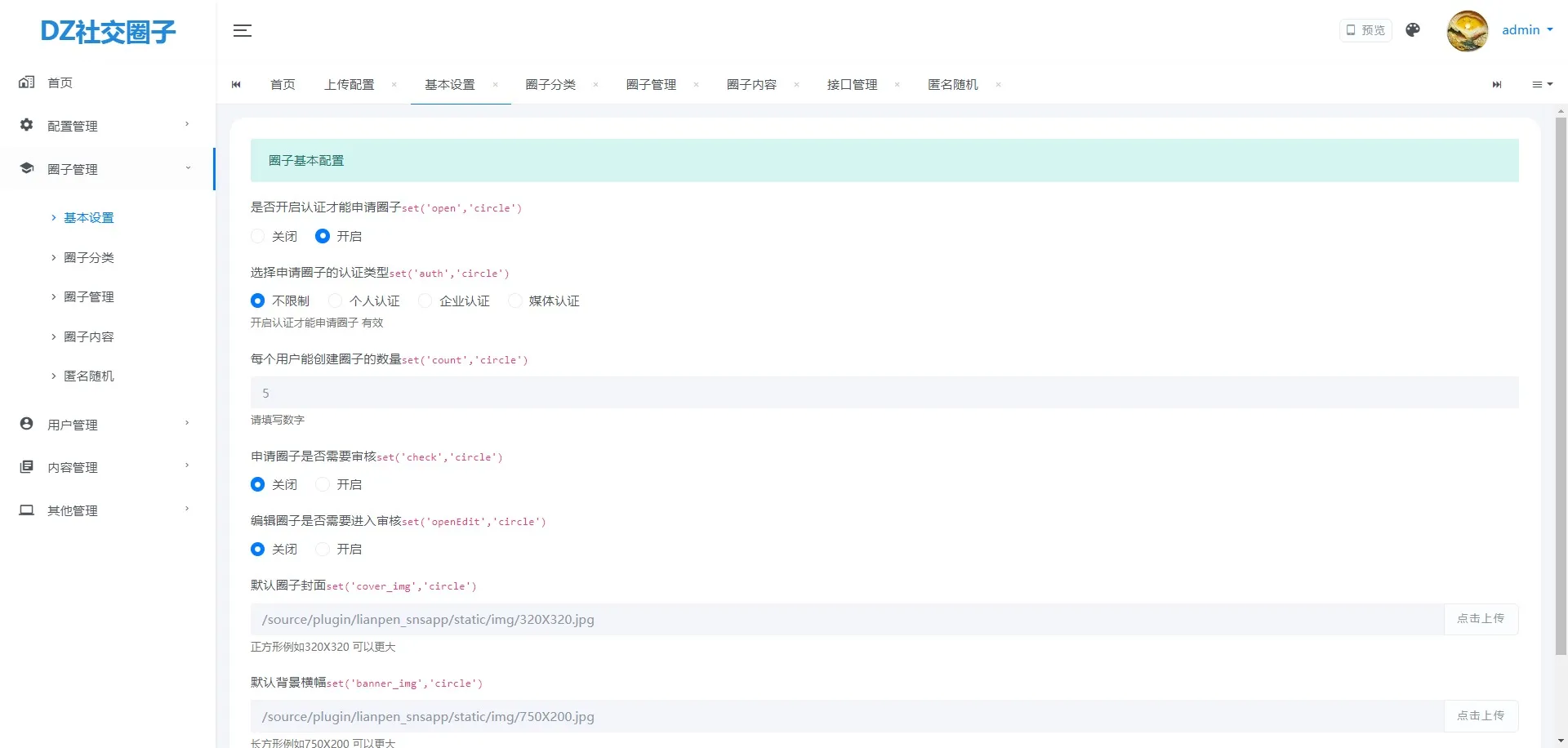Jump to last tab using double-arrow icon
This screenshot has height=748, width=1568.
click(1497, 84)
